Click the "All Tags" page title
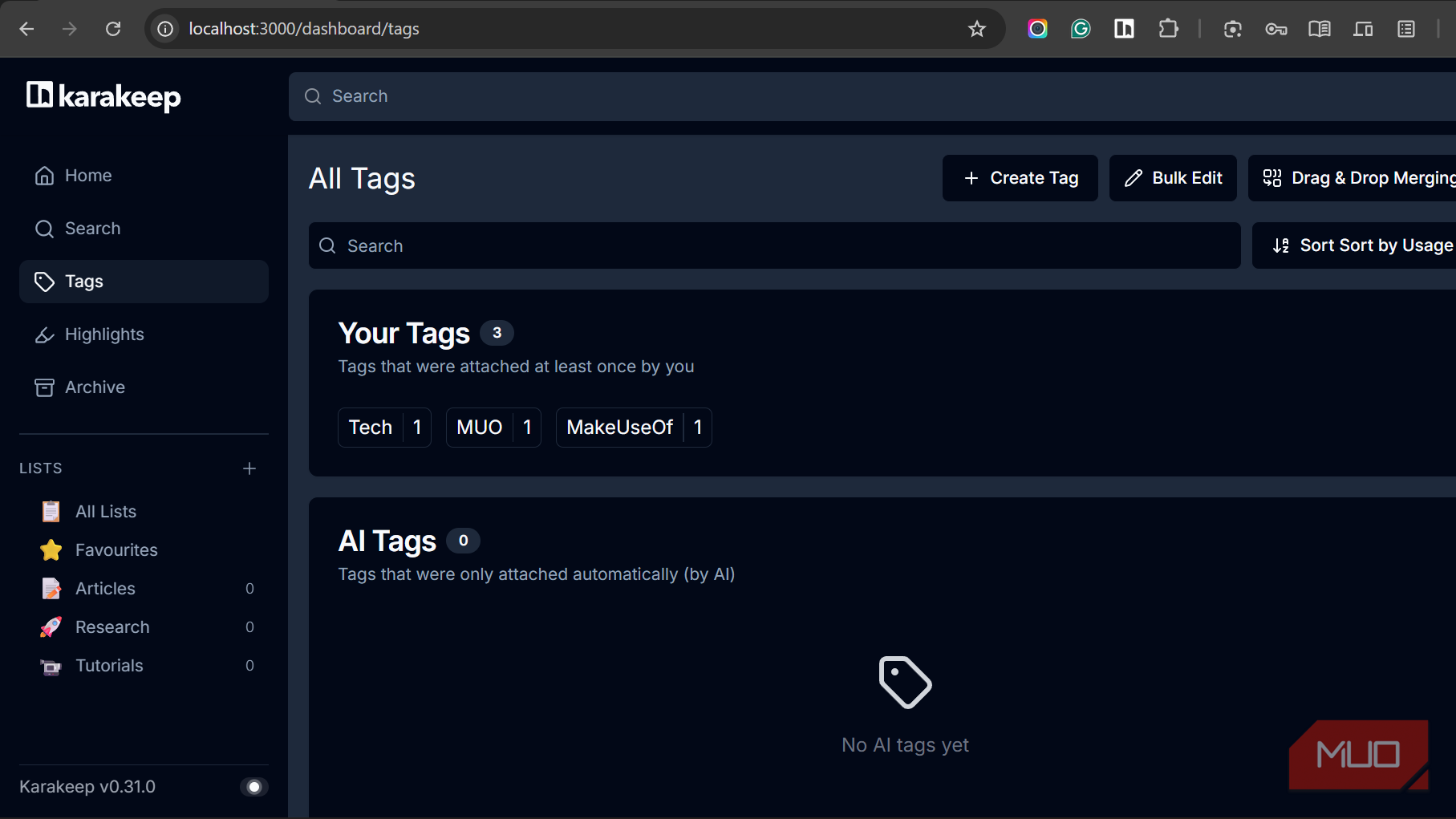 tap(363, 179)
